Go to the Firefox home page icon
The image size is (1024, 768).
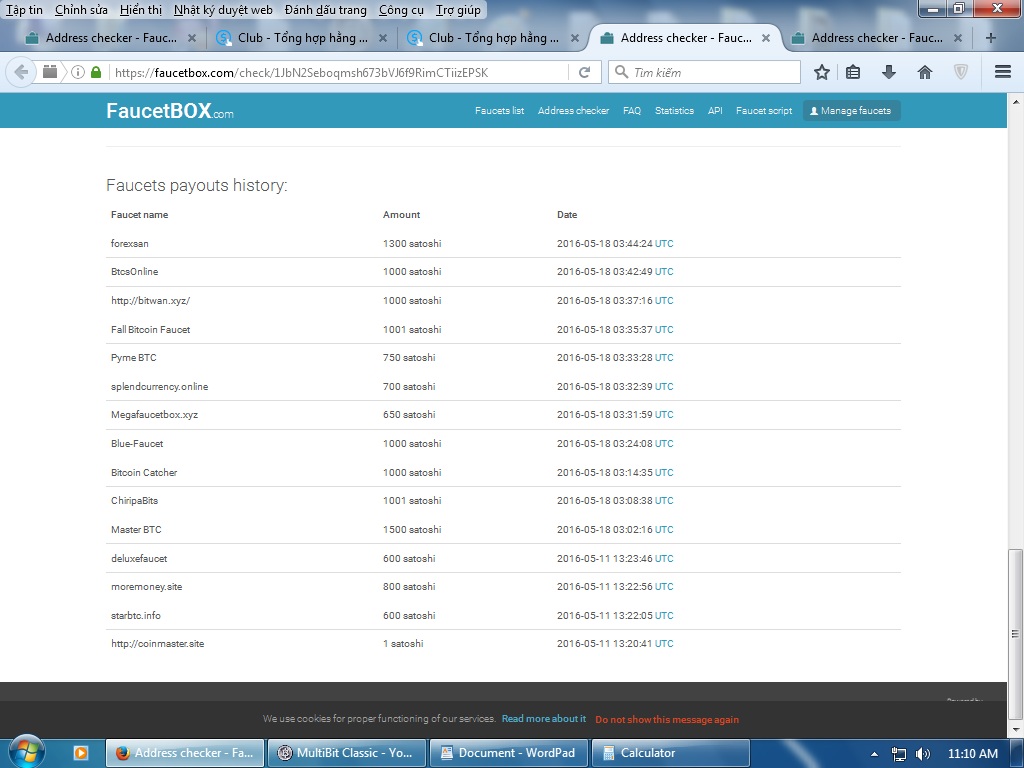tap(925, 72)
